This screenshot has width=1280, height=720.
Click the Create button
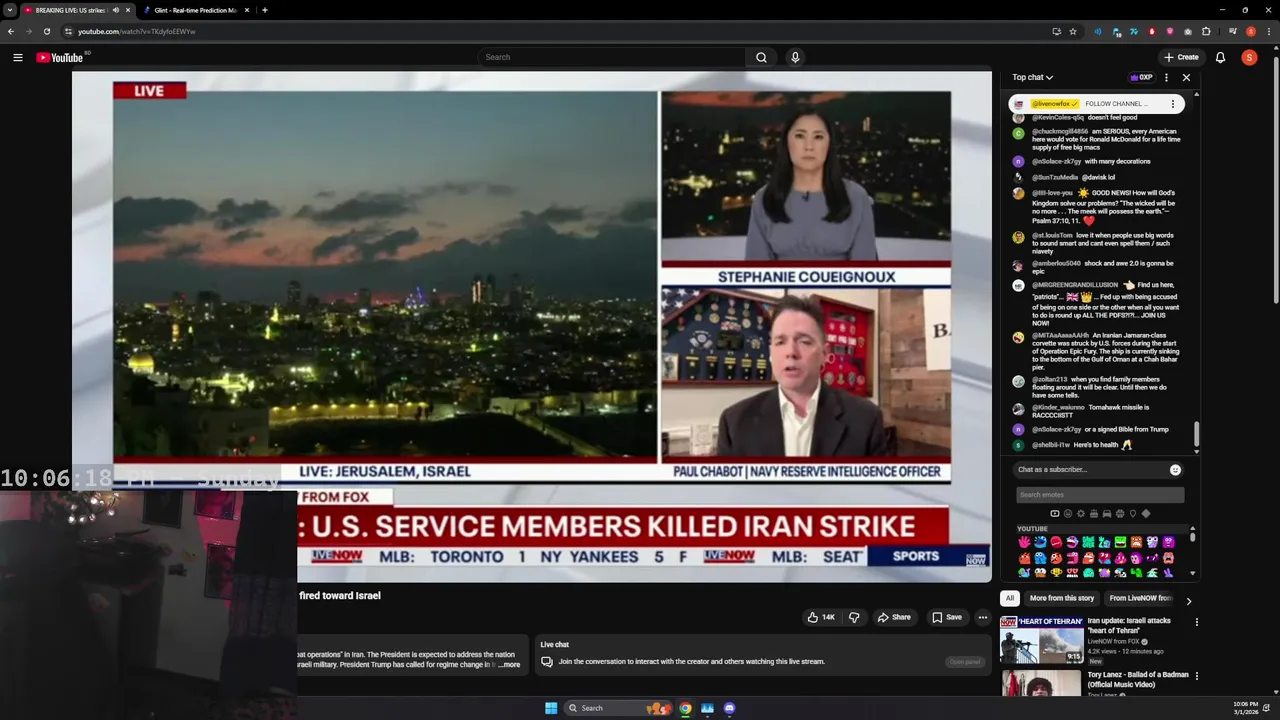pos(1181,57)
